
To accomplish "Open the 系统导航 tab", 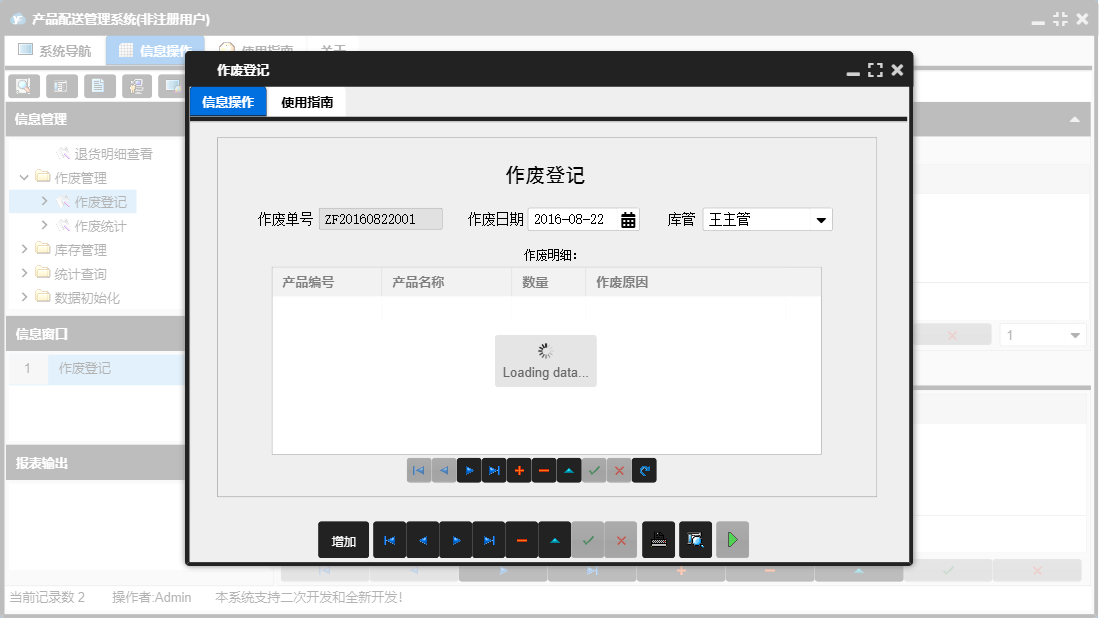I will pyautogui.click(x=55, y=49).
